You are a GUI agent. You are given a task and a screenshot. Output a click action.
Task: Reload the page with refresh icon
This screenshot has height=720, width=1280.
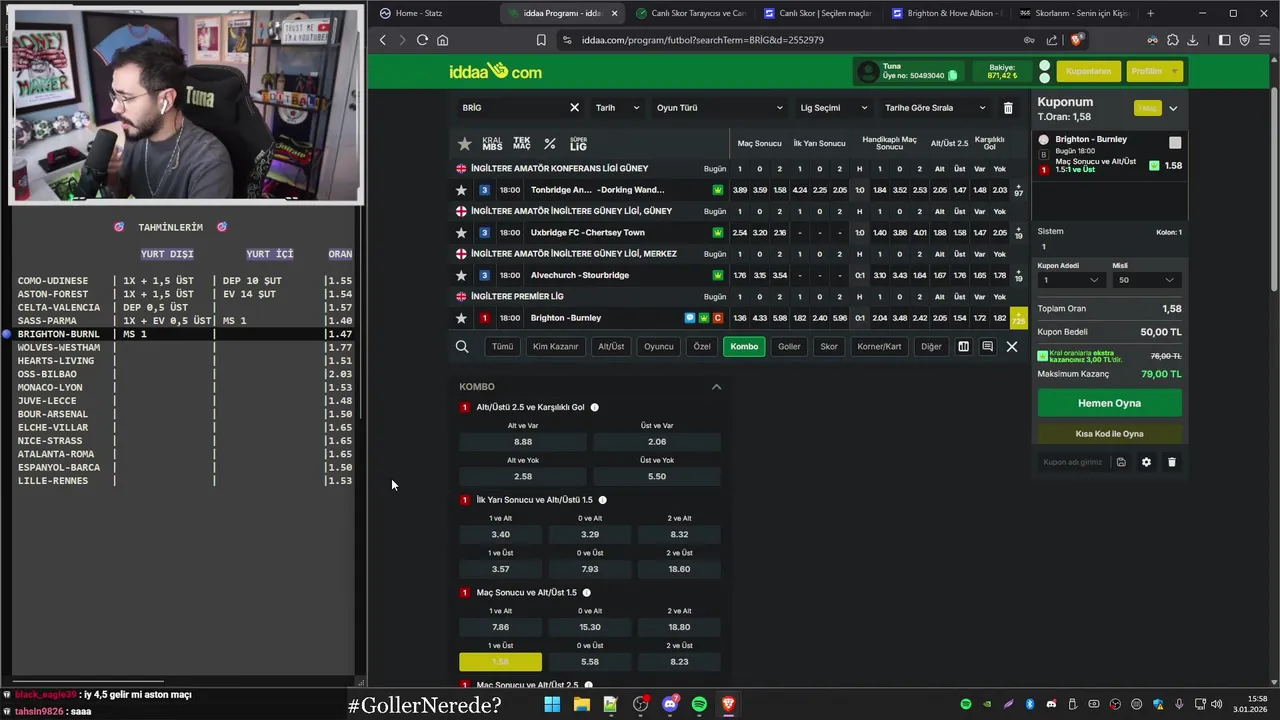(422, 40)
